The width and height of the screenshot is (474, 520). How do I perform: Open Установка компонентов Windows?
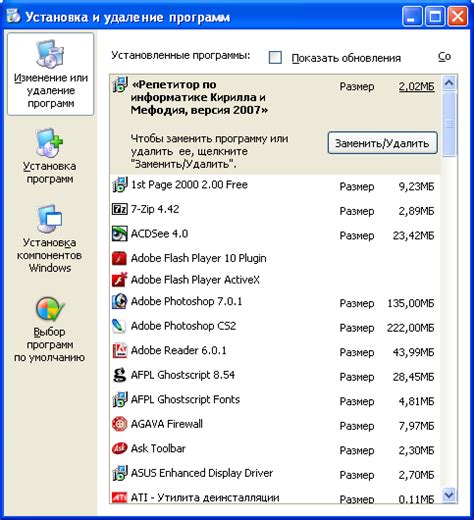[49, 239]
